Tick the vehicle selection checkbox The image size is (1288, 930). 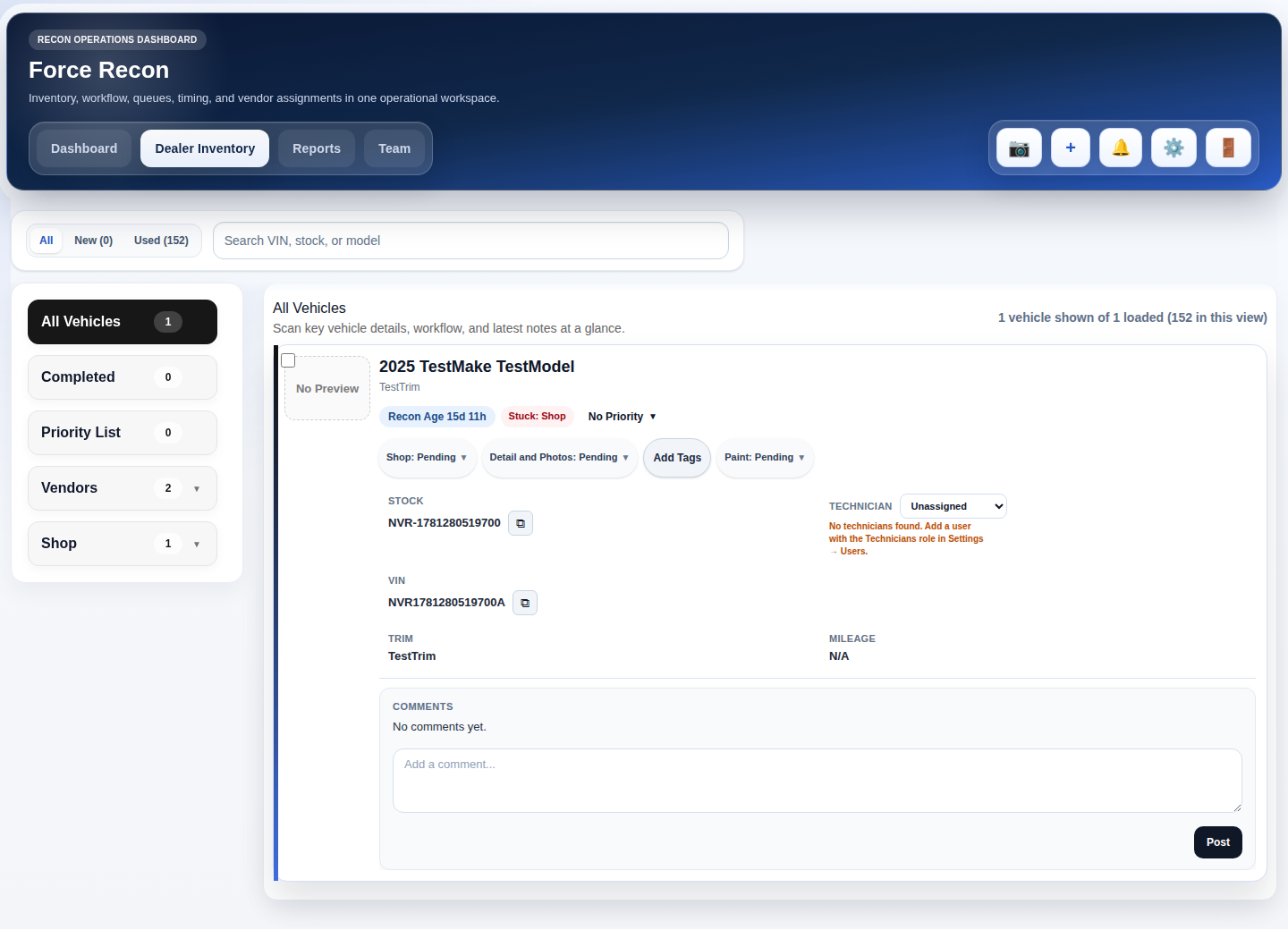point(288,360)
